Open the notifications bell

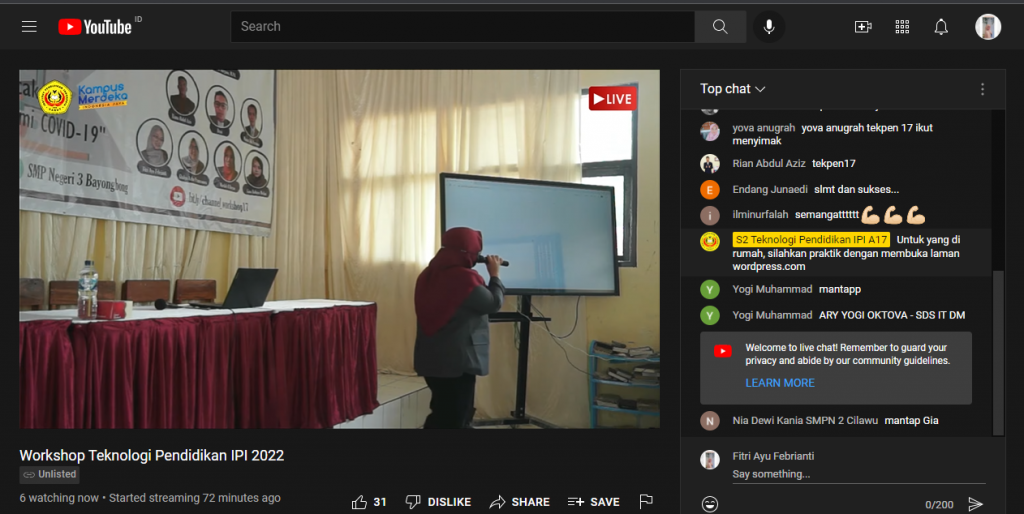point(941,27)
